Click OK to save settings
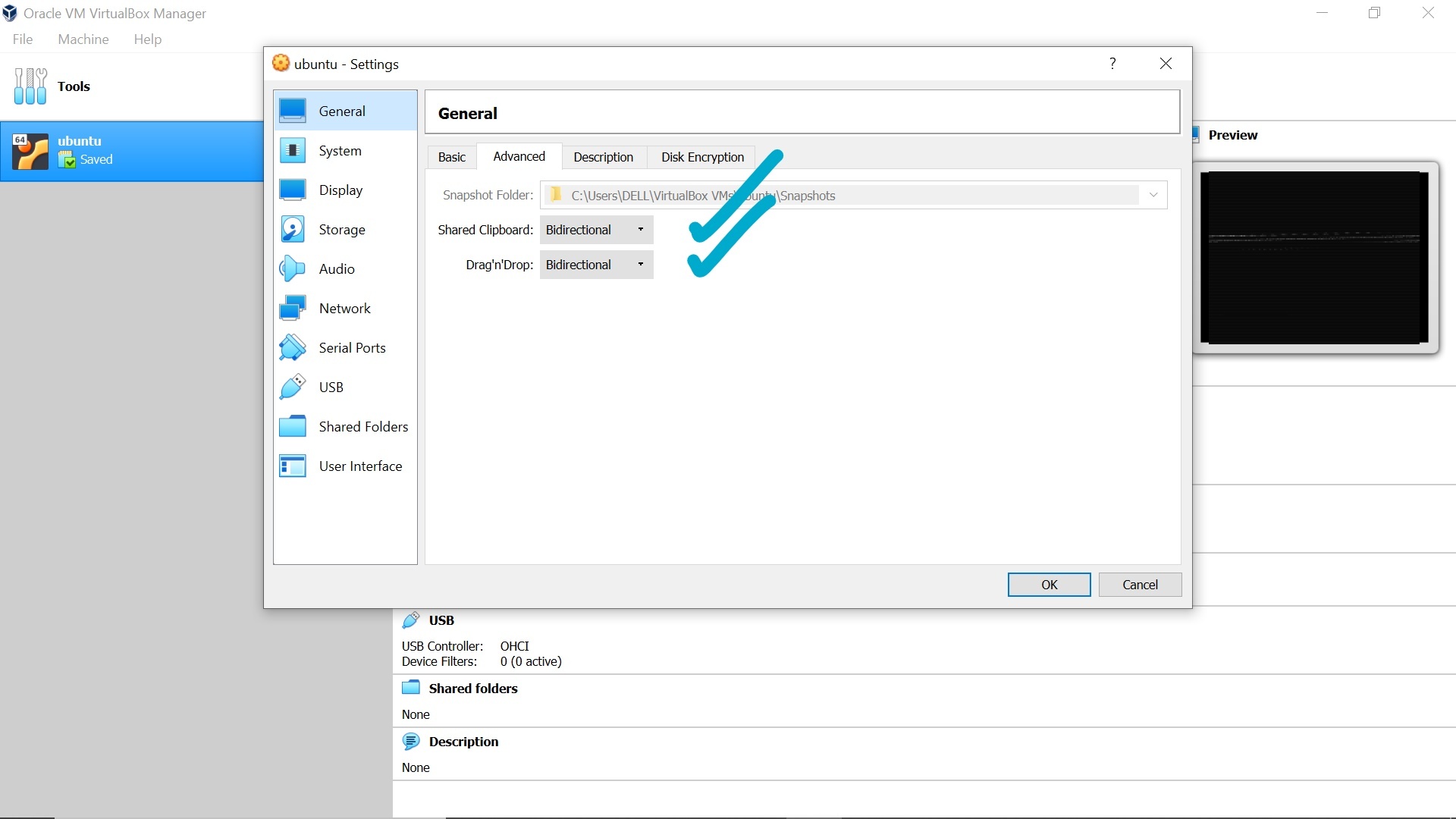 click(x=1049, y=584)
